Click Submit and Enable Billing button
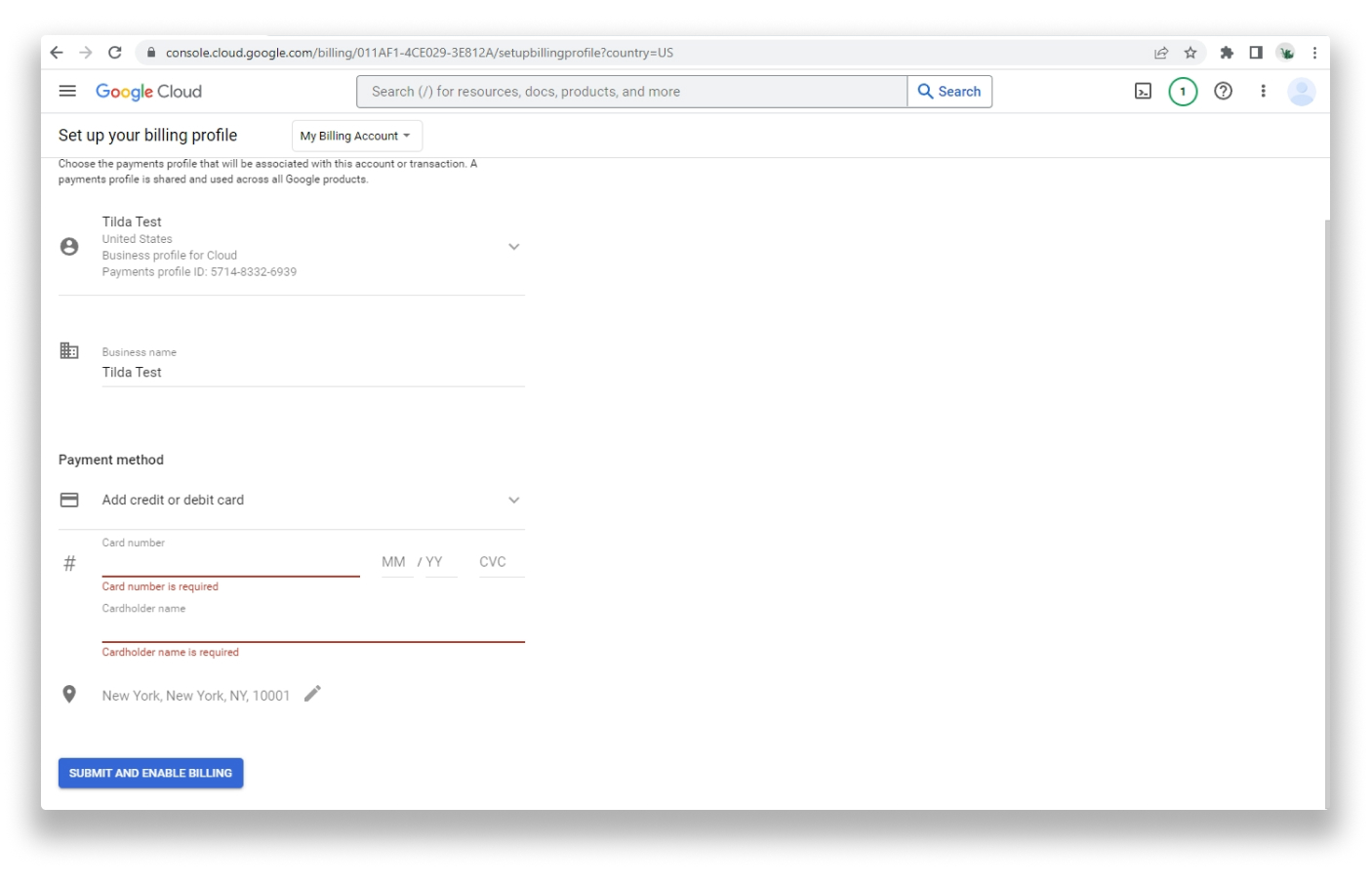This screenshot has height=885, width=1372. tap(150, 773)
